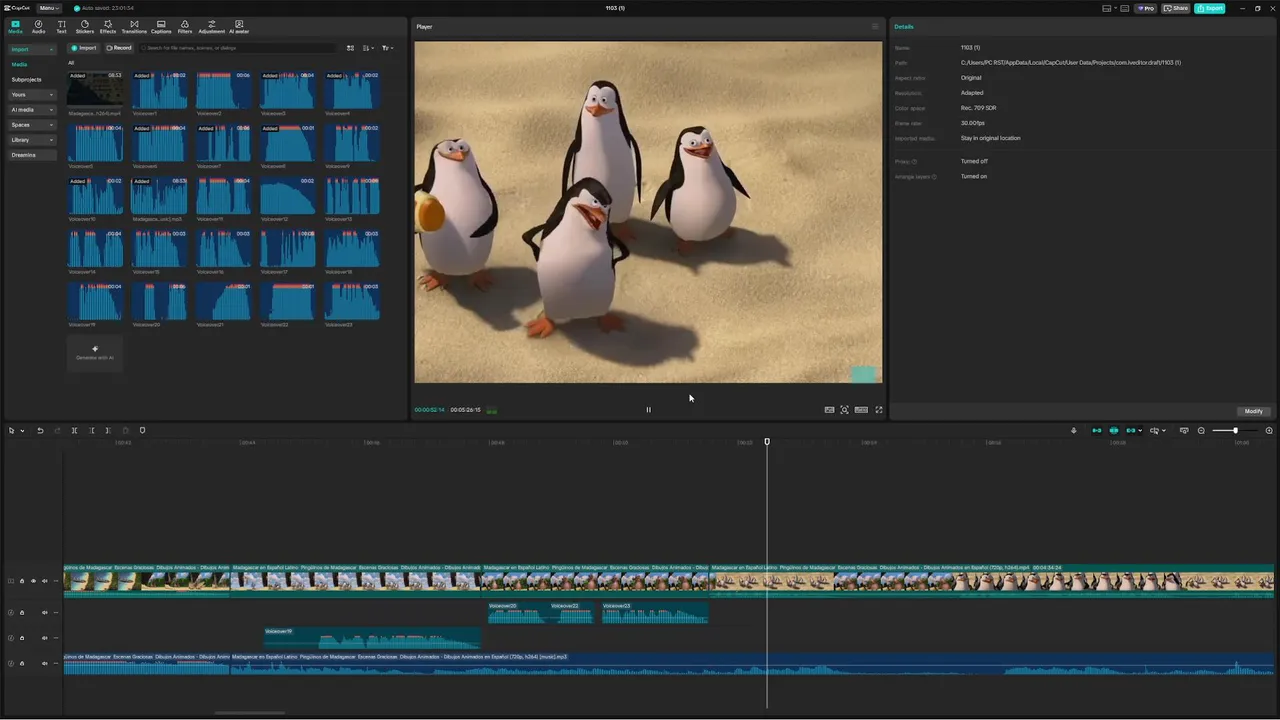Viewport: 1280px width, 720px height.
Task: Expand the AI media section
Action: 32,110
